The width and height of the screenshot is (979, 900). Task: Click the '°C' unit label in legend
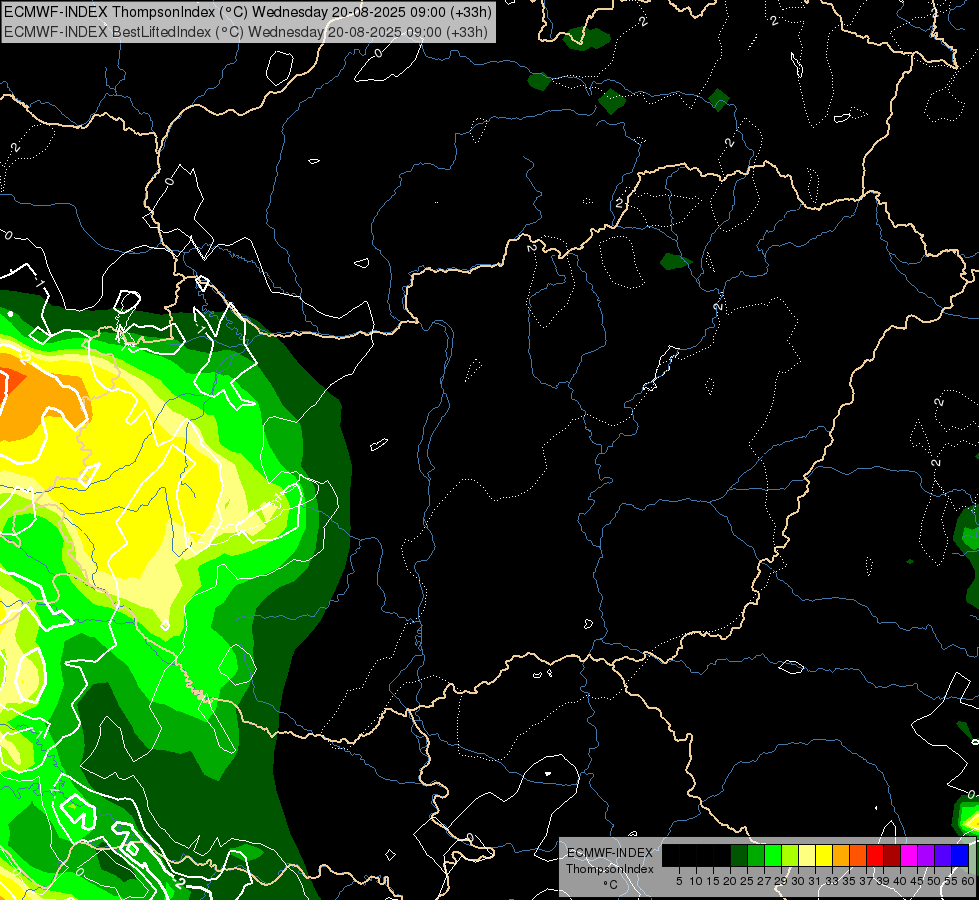[611, 884]
